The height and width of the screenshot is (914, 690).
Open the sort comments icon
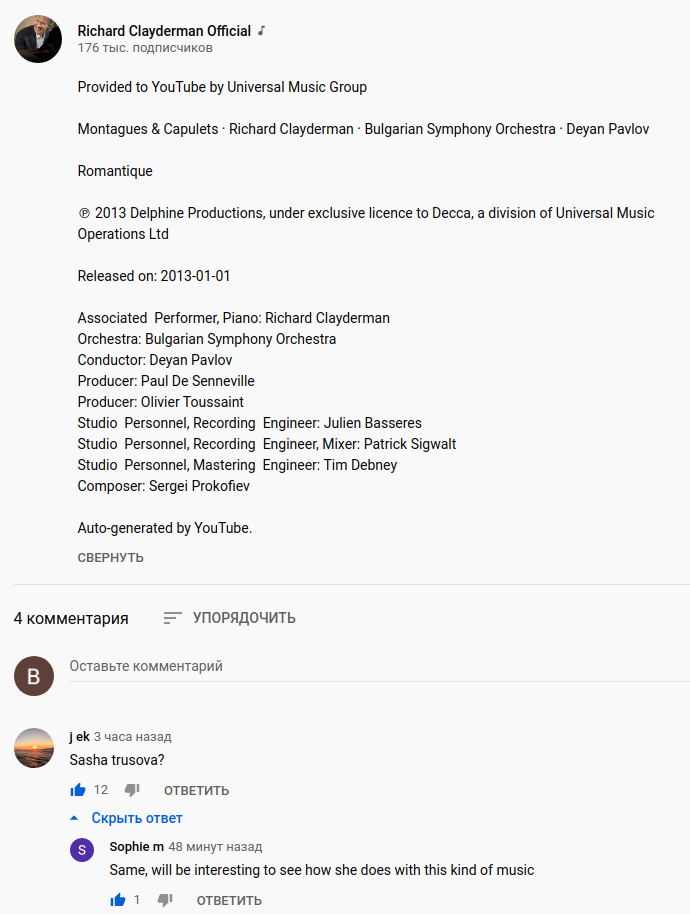(x=172, y=618)
